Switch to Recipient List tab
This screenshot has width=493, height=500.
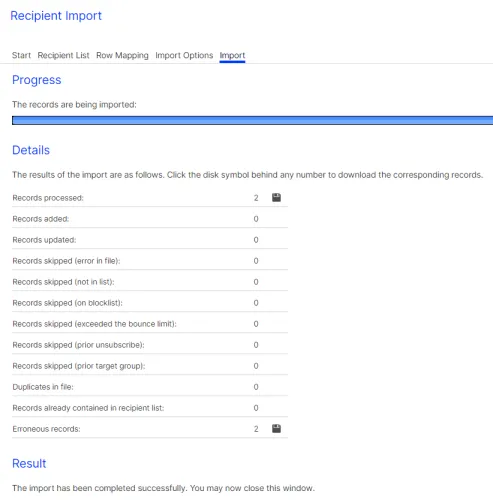(x=63, y=55)
